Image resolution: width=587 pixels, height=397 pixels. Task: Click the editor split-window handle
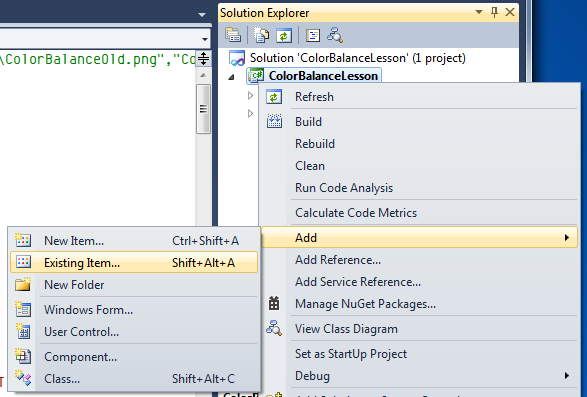[x=203, y=58]
